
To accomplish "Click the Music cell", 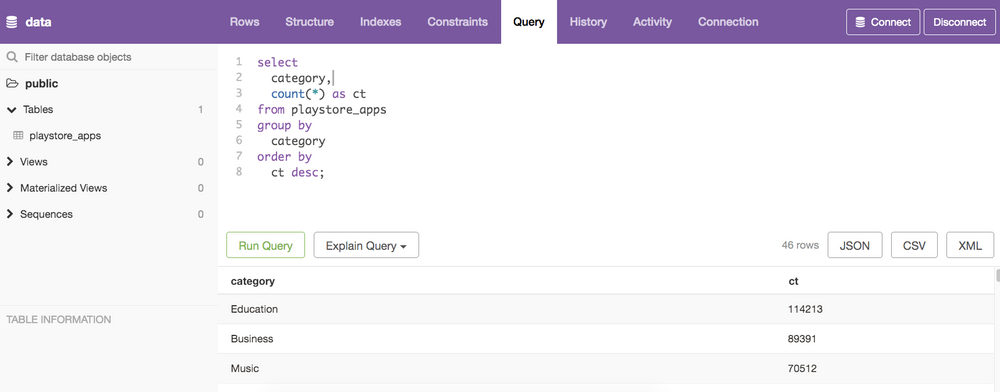I will (245, 368).
